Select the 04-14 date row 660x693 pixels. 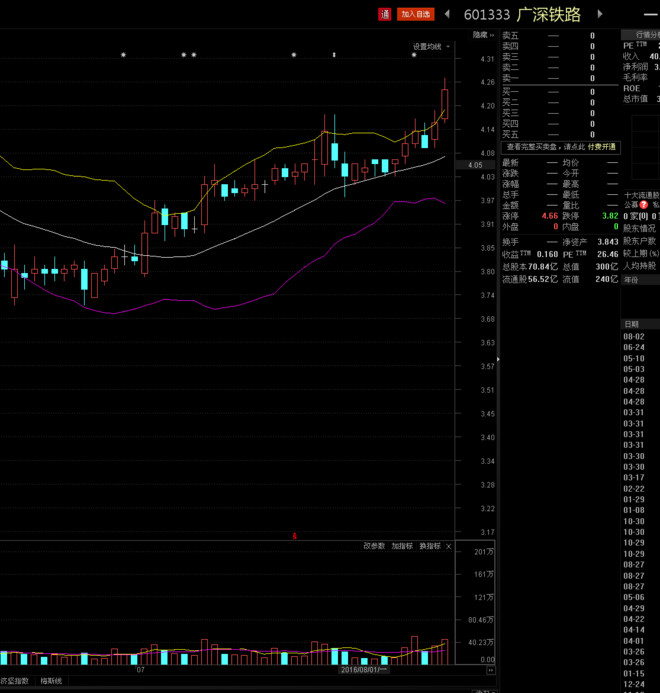coord(634,630)
